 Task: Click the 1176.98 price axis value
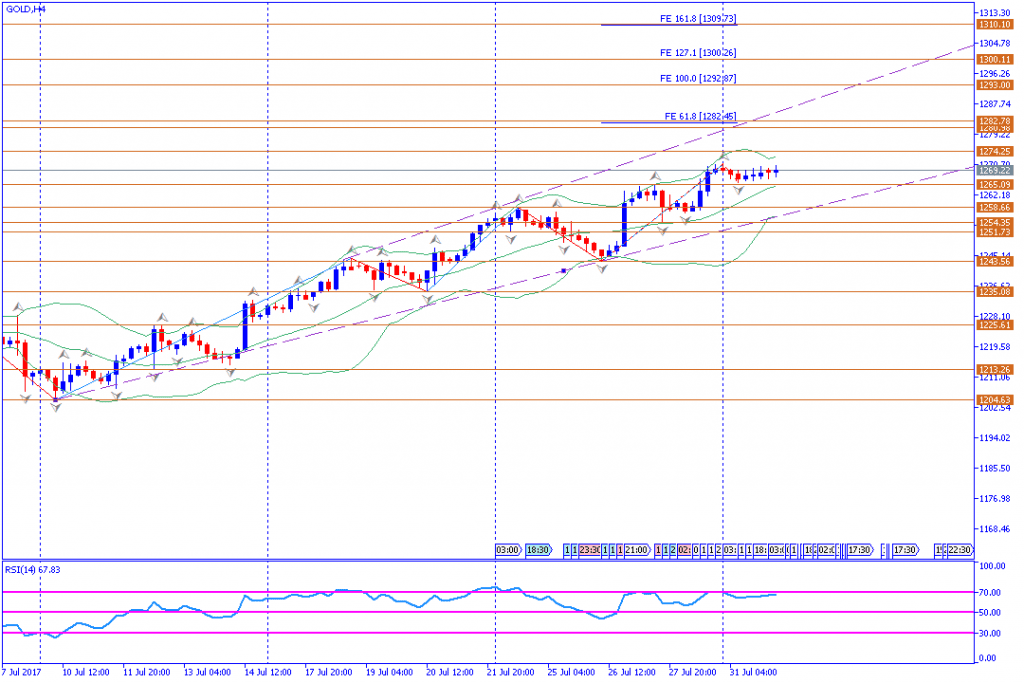(995, 499)
